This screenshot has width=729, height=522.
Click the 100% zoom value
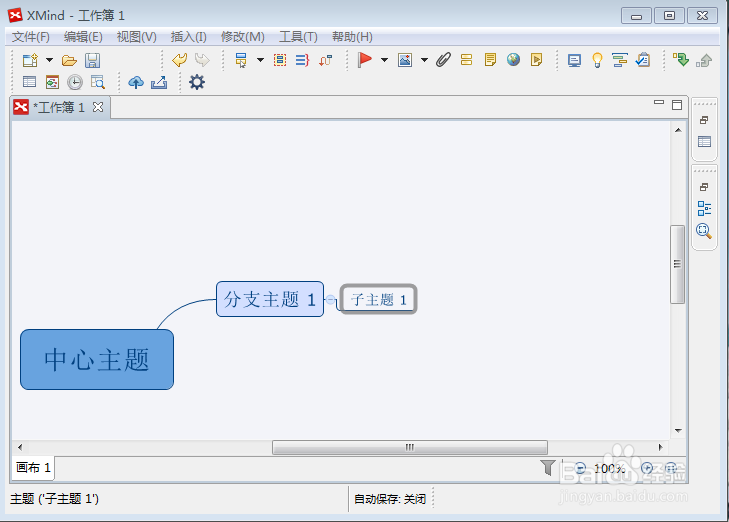(x=609, y=469)
